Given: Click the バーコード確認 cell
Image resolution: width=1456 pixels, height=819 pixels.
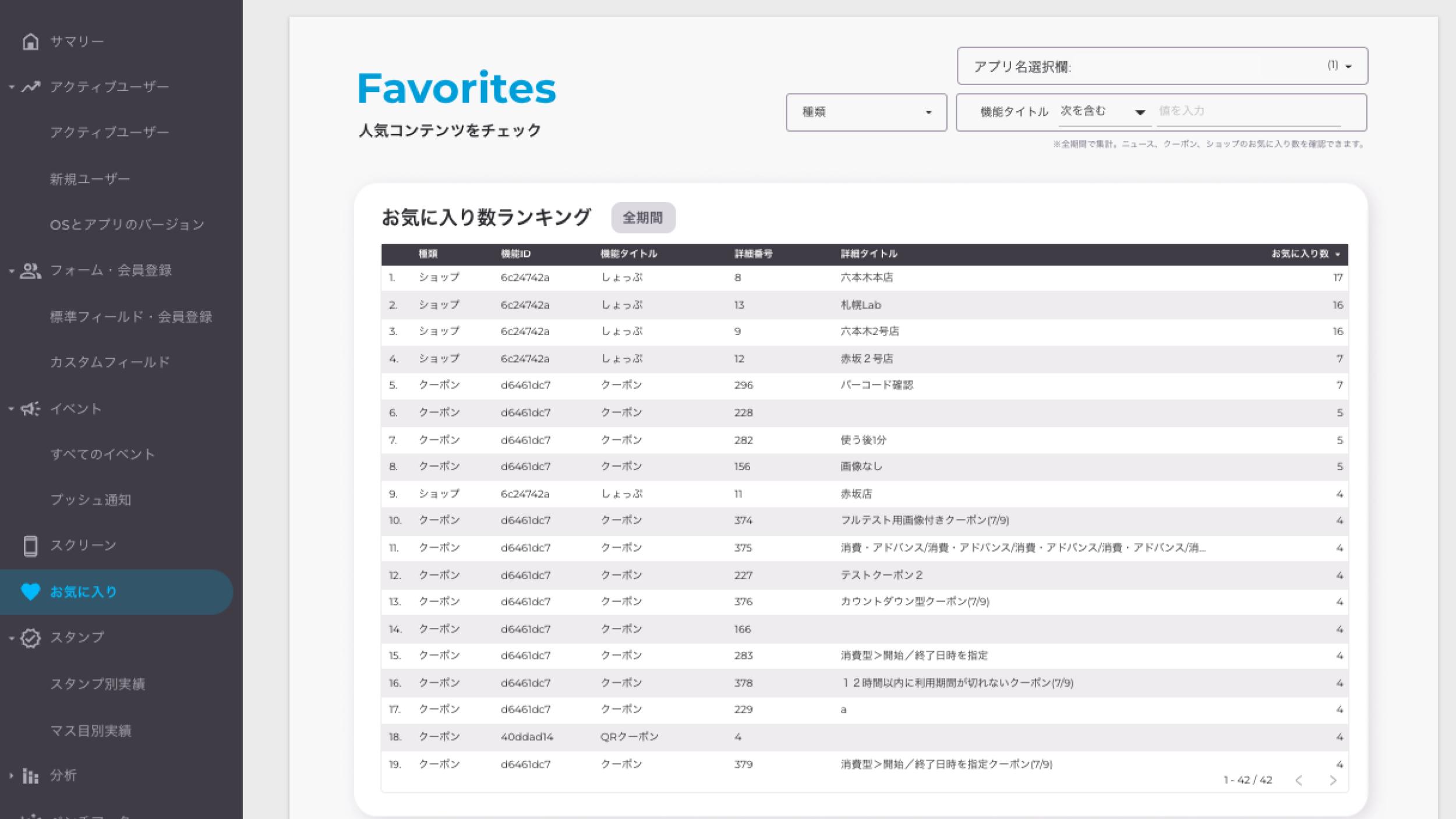Looking at the screenshot, I should pos(877,385).
